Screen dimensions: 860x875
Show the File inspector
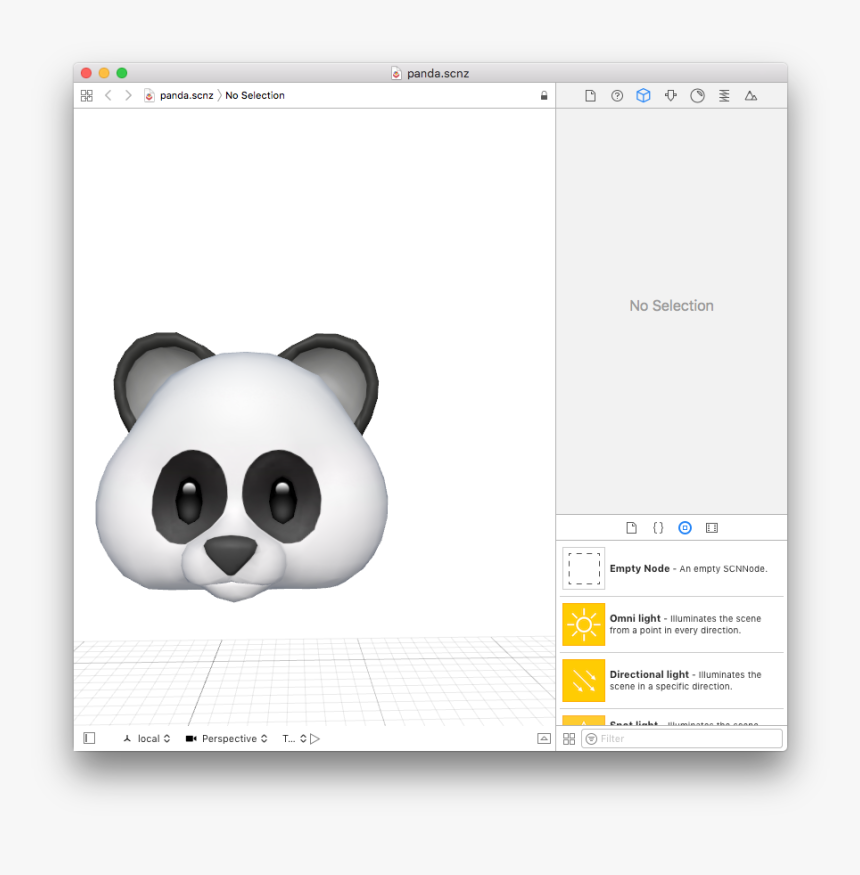click(590, 96)
